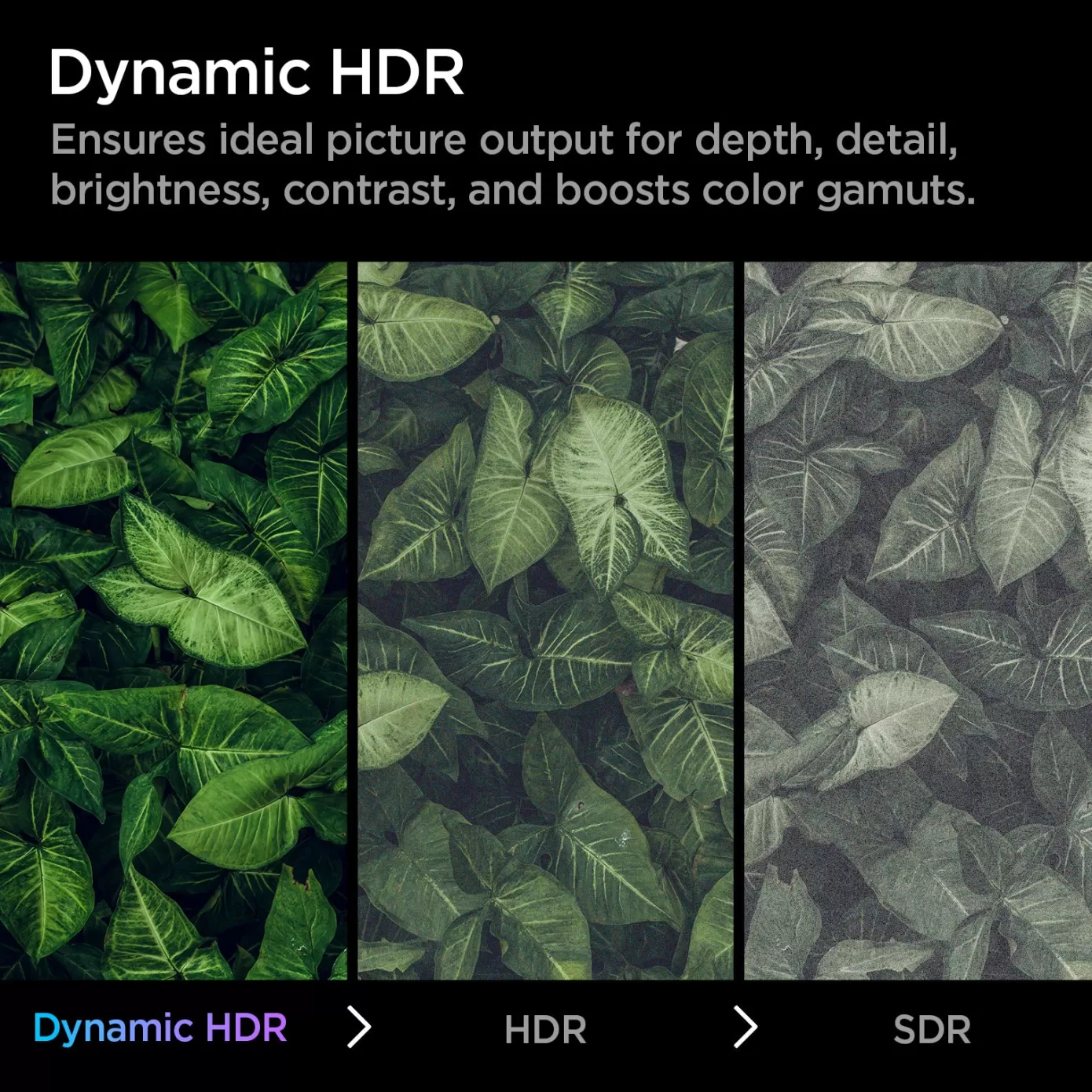1092x1092 pixels.
Task: Click the line 'brightness, contrast, and boosts color gamuts.'
Action: pos(513,192)
